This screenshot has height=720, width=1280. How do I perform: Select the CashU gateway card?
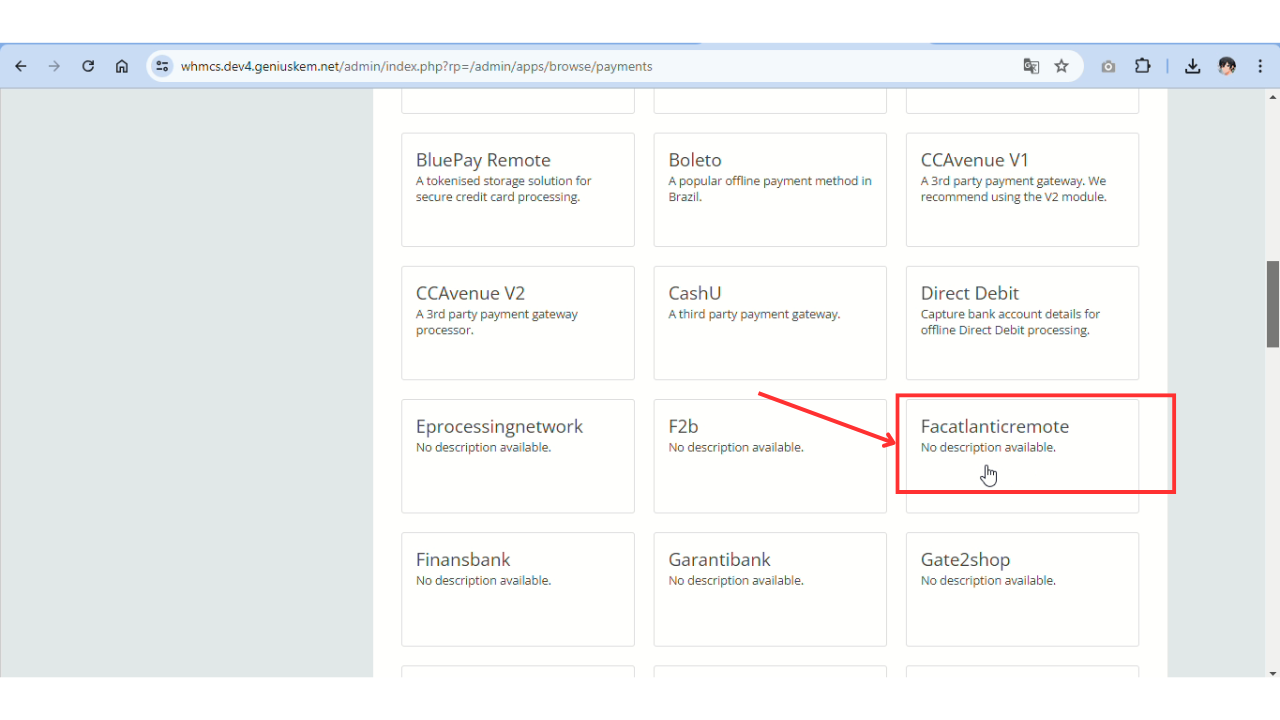tap(770, 323)
